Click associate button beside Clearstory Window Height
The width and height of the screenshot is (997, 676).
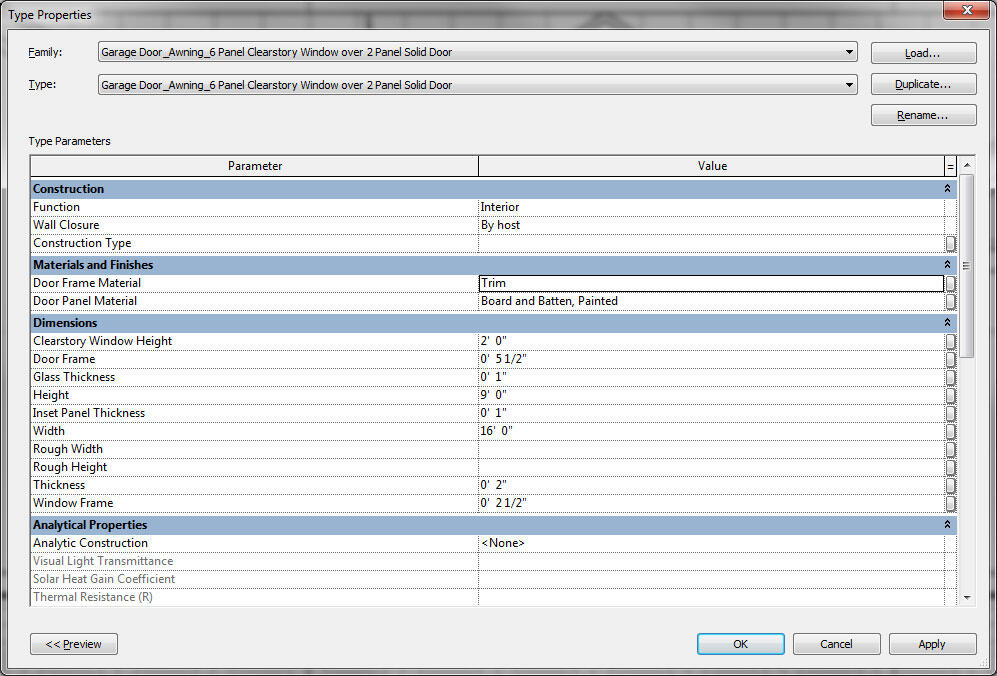tap(950, 341)
